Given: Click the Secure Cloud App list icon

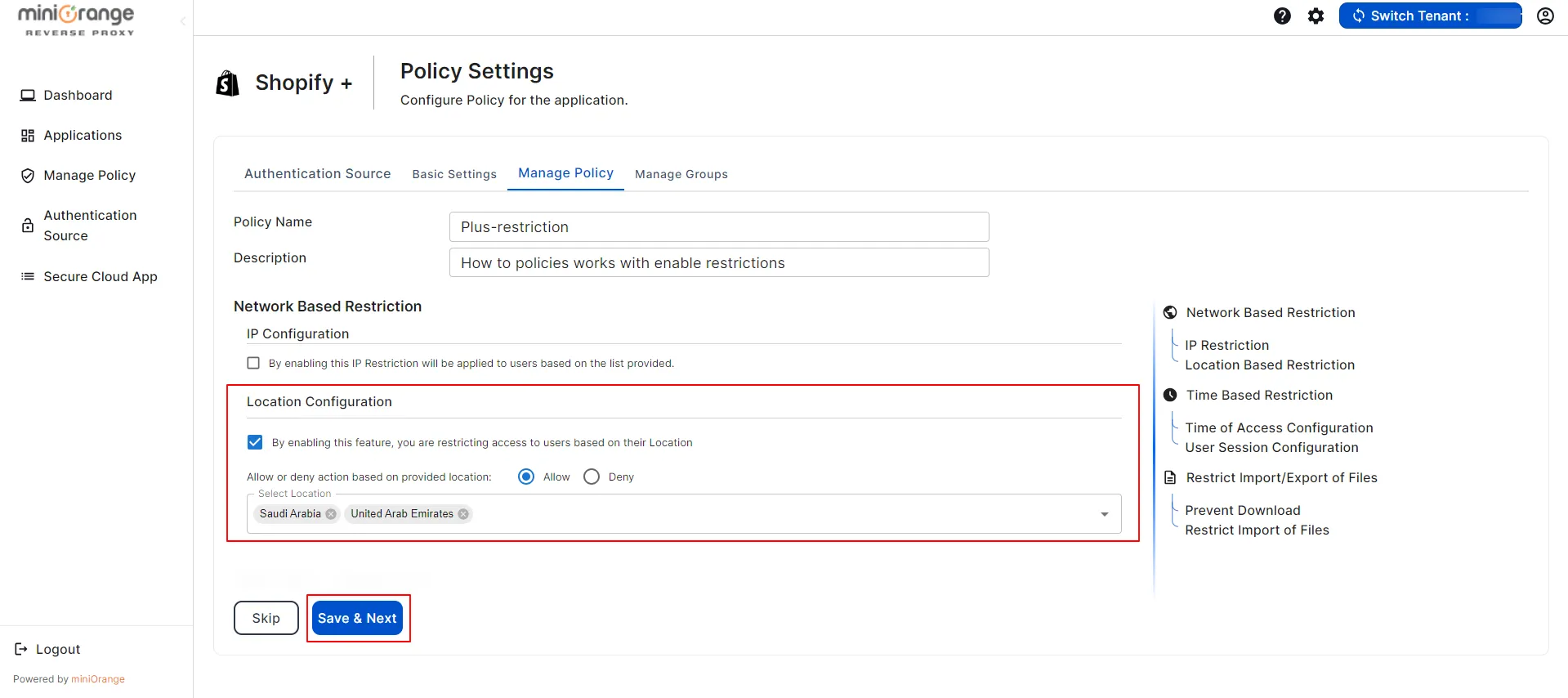Looking at the screenshot, I should pyautogui.click(x=28, y=276).
